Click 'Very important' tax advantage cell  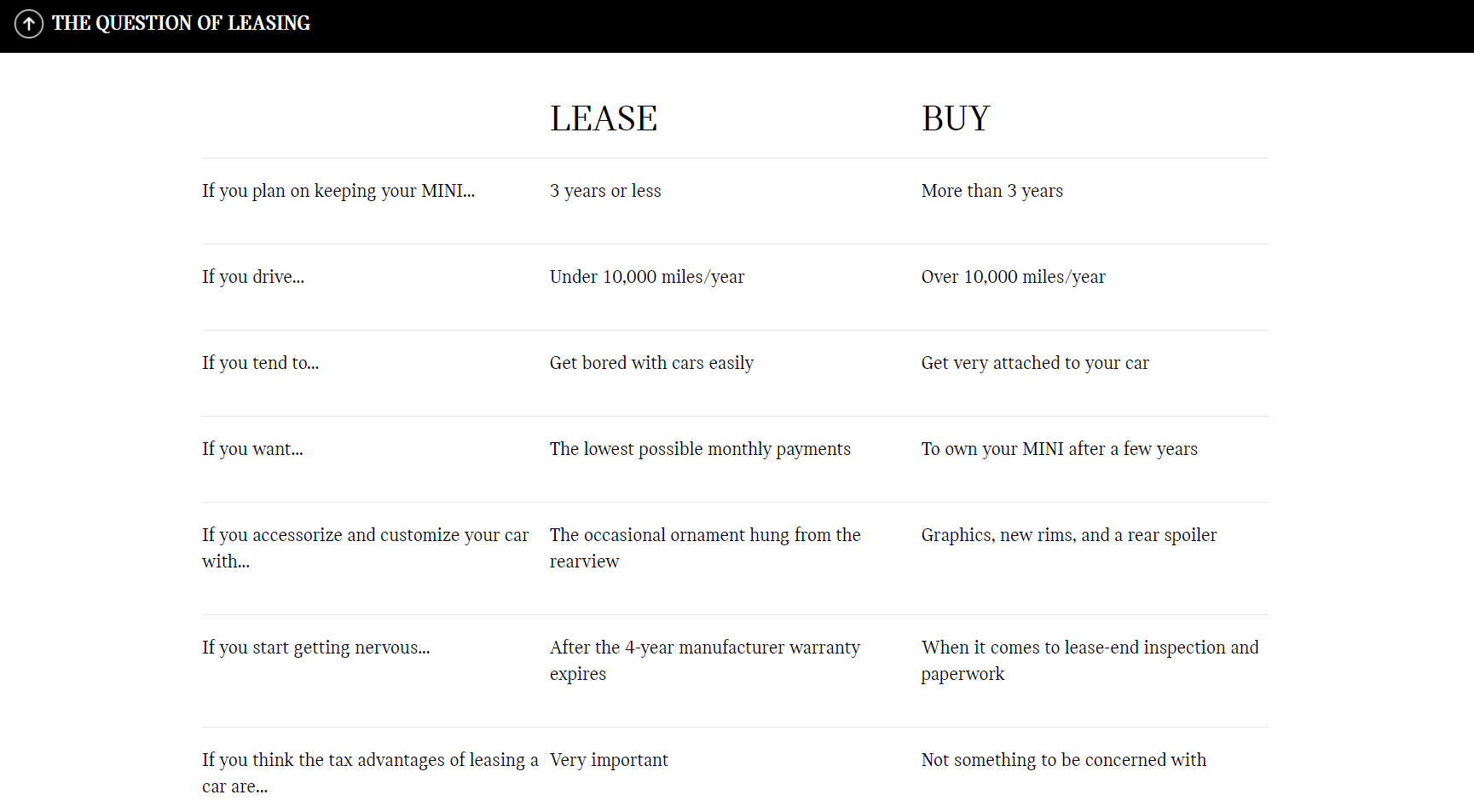pyautogui.click(x=609, y=760)
